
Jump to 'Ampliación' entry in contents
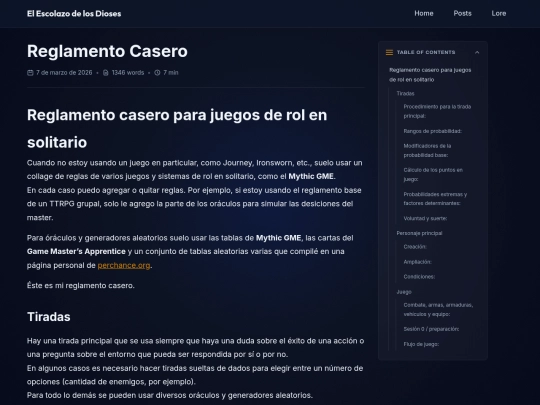coord(417,262)
